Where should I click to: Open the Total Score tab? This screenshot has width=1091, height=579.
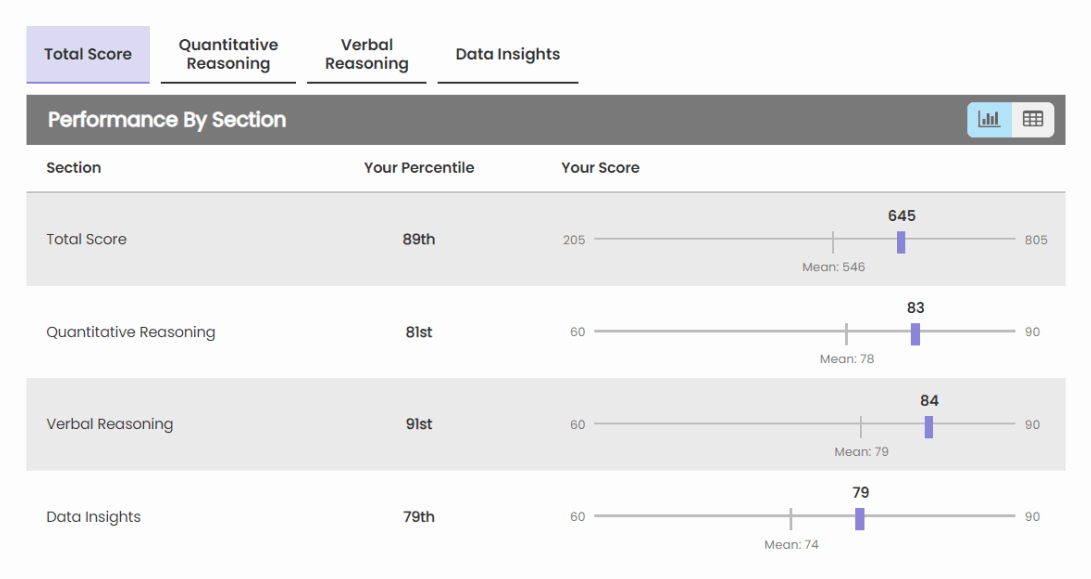click(x=88, y=54)
